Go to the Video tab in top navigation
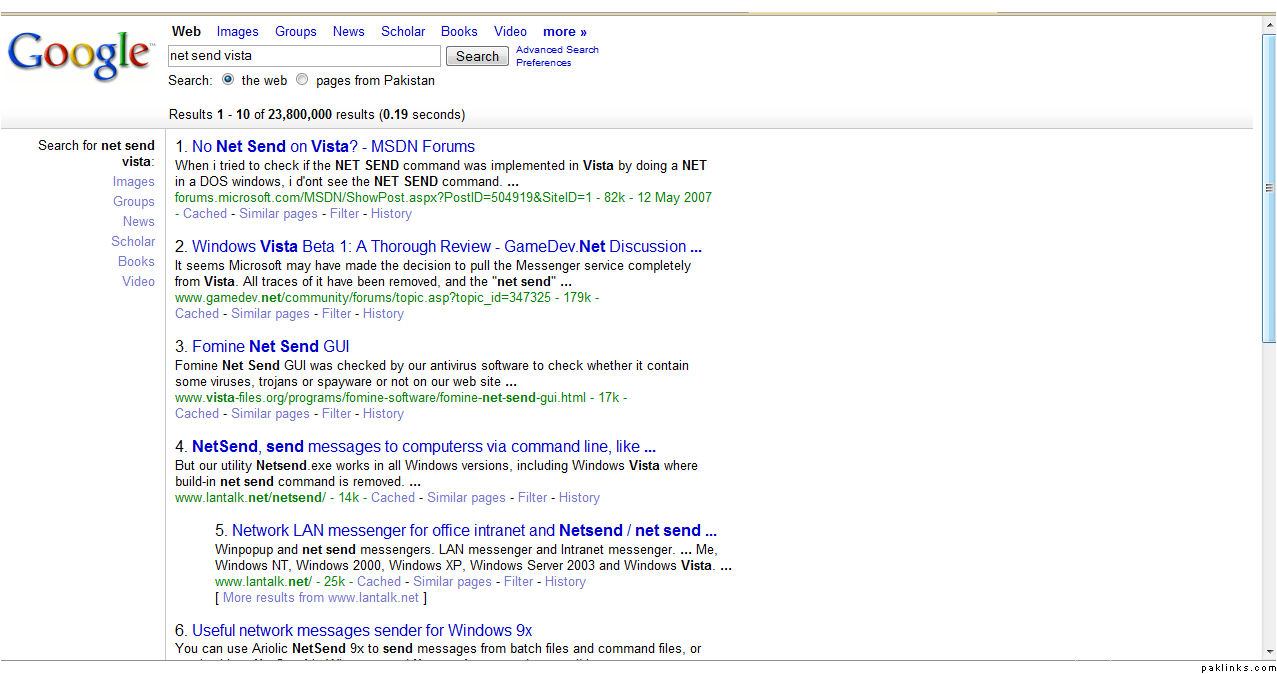 pos(510,31)
